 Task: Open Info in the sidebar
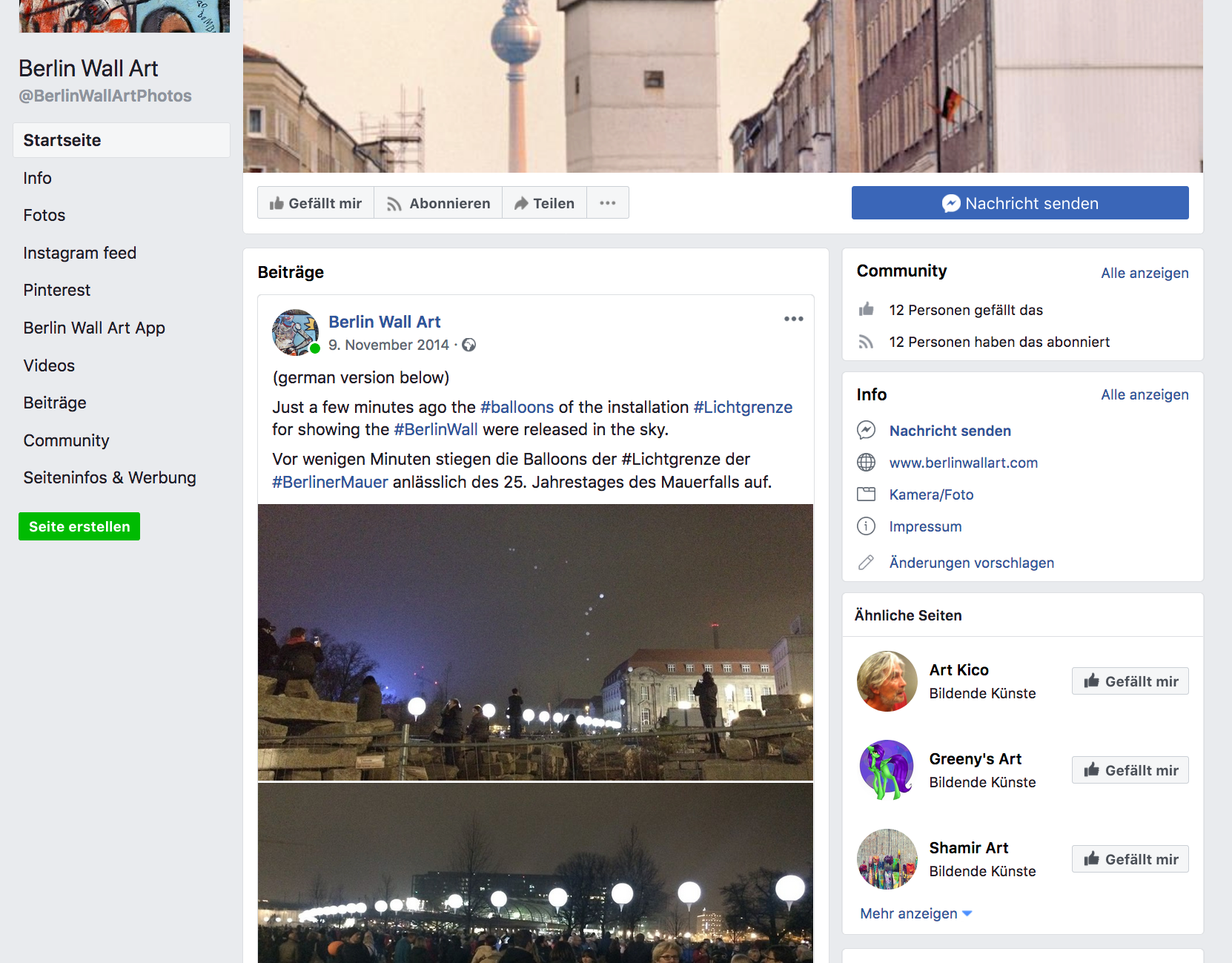pyautogui.click(x=37, y=178)
